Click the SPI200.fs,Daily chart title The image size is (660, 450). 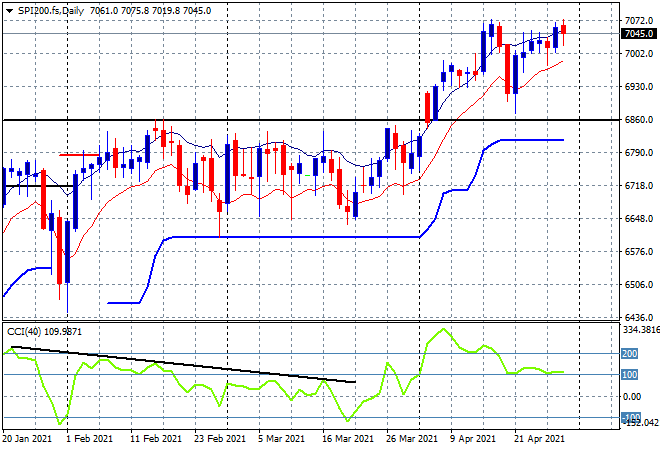[51, 11]
